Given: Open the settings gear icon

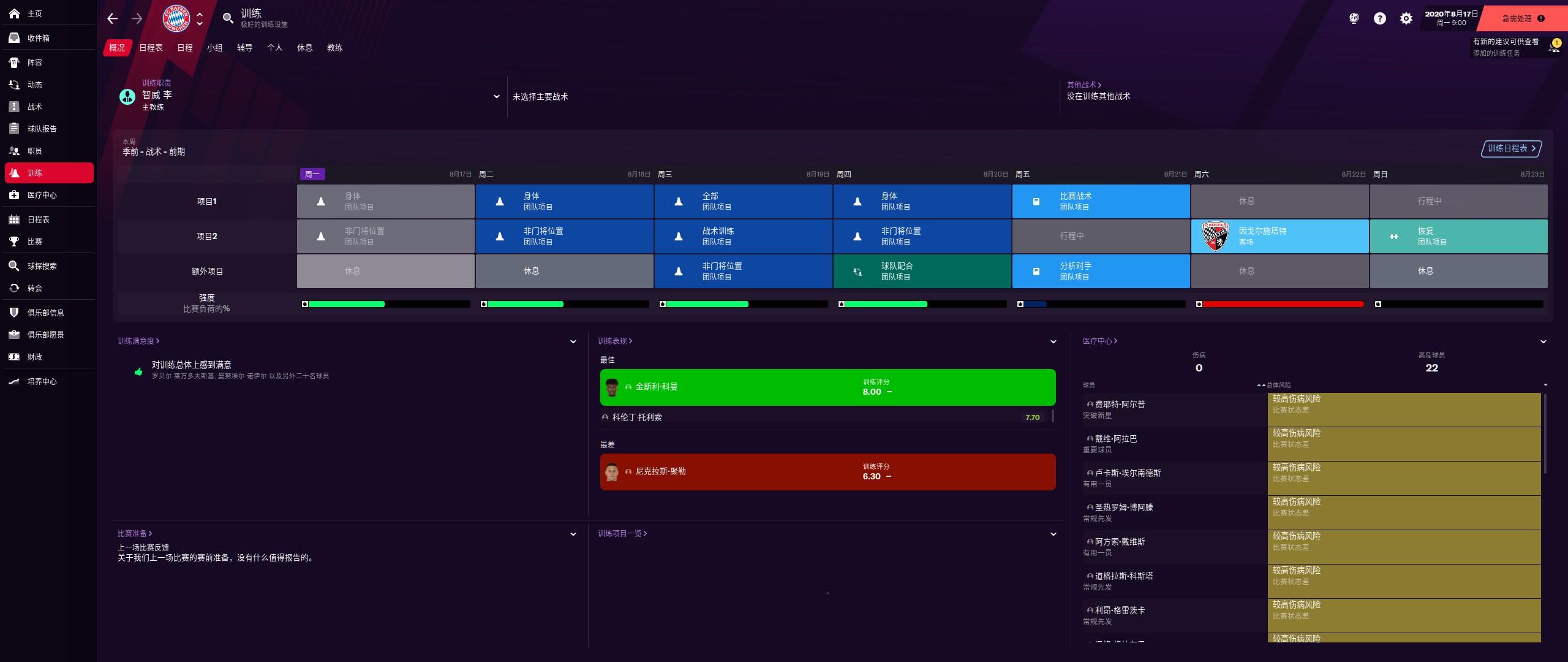Looking at the screenshot, I should (x=1406, y=18).
